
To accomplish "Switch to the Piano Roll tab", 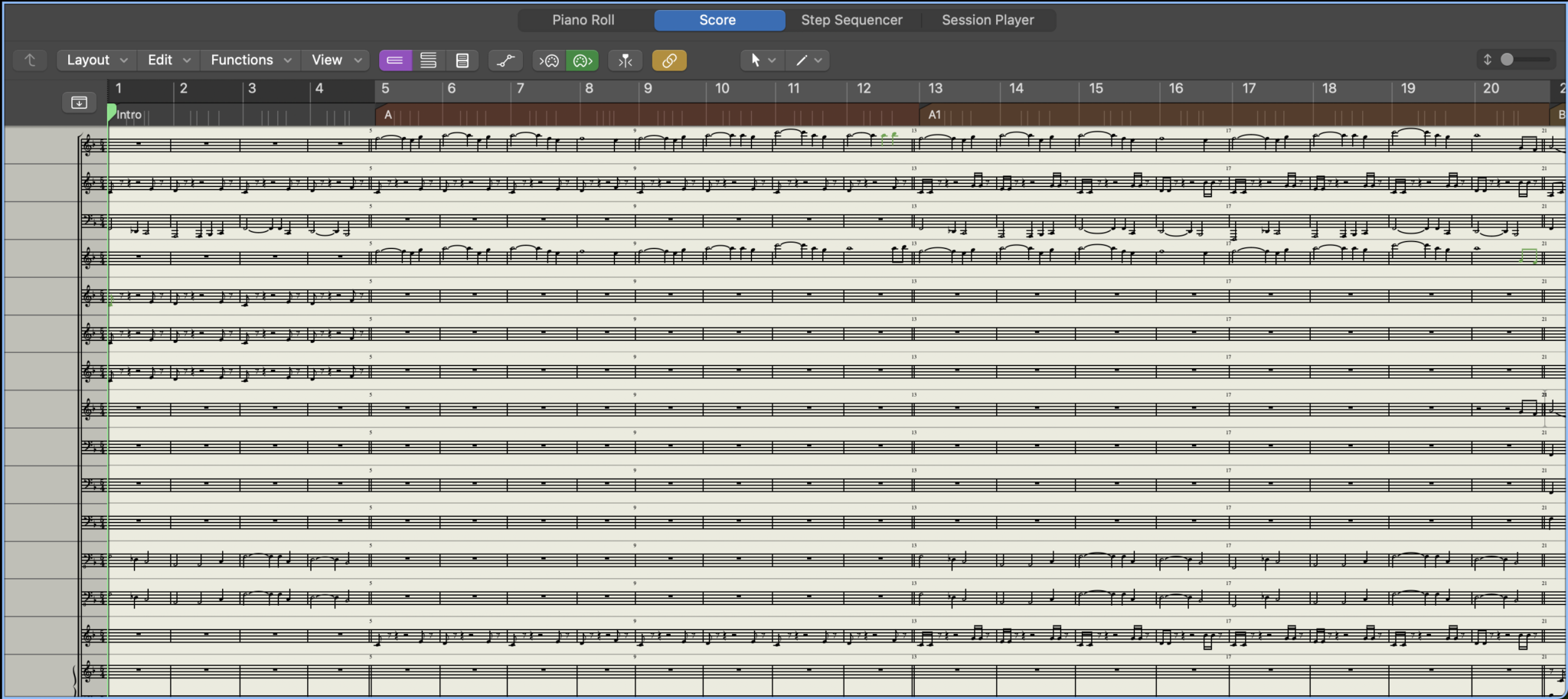I will [583, 20].
